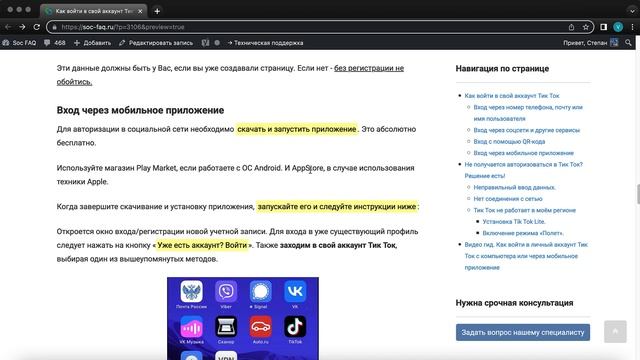Viewport: 640px width, 360px height.
Task: Jump to Неправильный ввод данных section
Action: [x=514, y=187]
